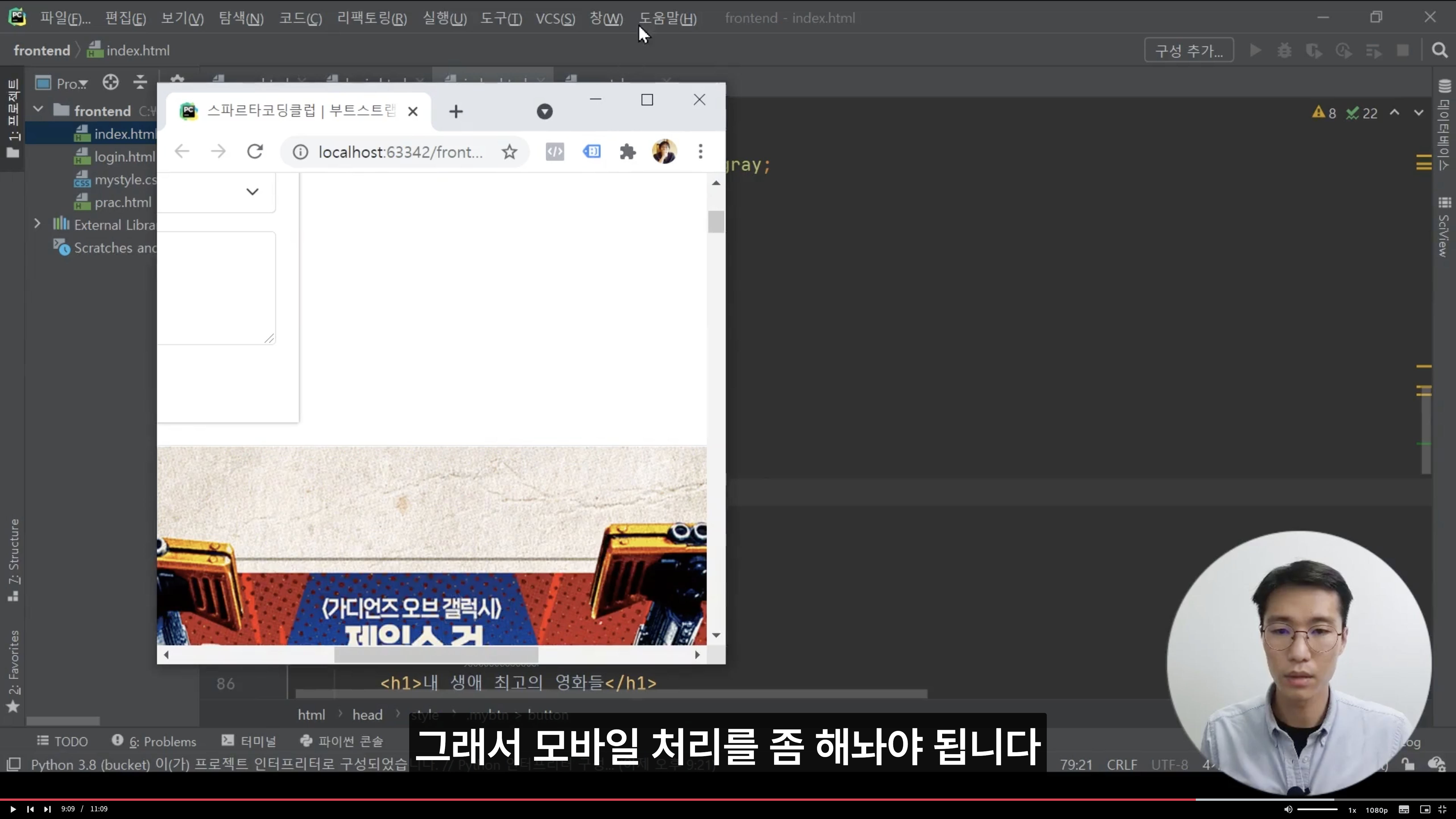This screenshot has height=819, width=1456.
Task: Go to next highlighted error arrow
Action: [1419, 113]
